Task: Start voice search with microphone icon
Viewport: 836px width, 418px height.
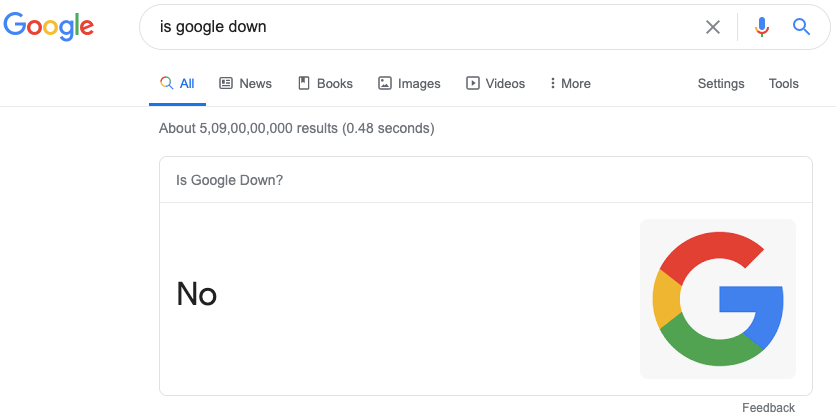Action: [762, 27]
